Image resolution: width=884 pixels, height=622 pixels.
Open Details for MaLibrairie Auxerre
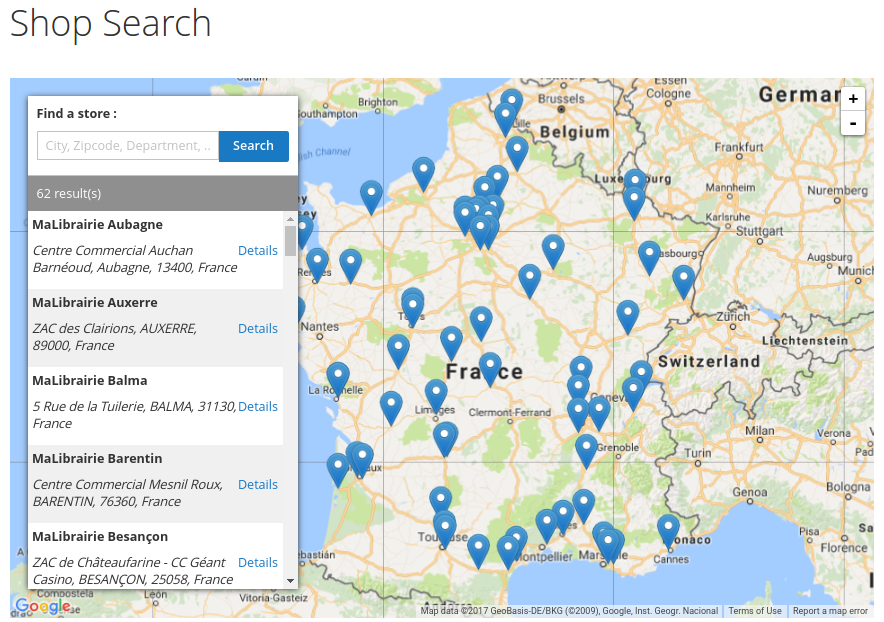258,328
